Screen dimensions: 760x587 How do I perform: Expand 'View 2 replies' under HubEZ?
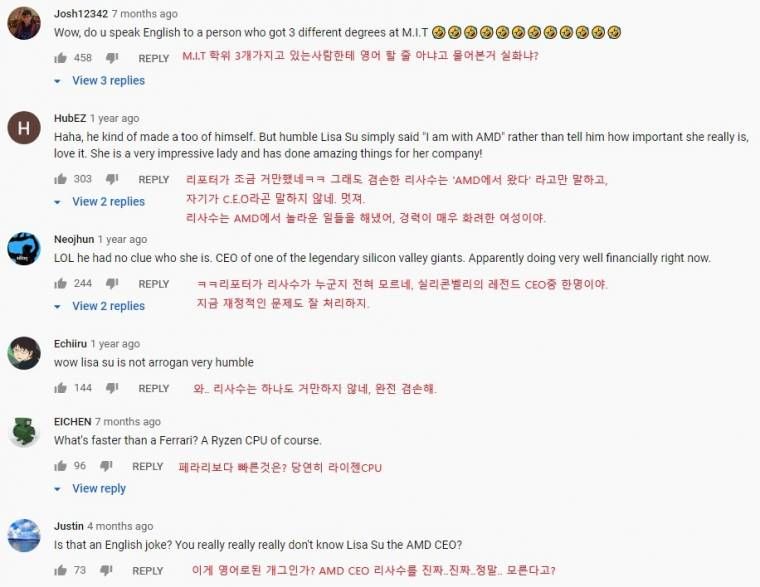click(107, 202)
